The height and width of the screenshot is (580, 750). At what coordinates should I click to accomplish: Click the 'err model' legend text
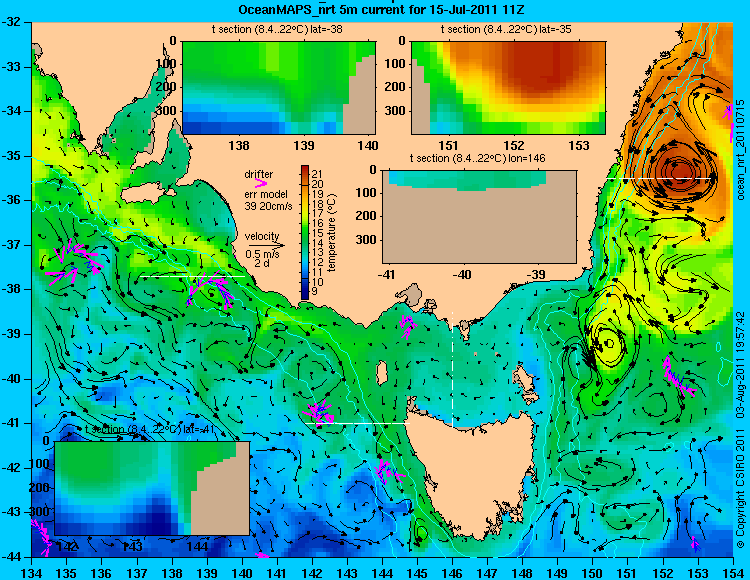(266, 194)
